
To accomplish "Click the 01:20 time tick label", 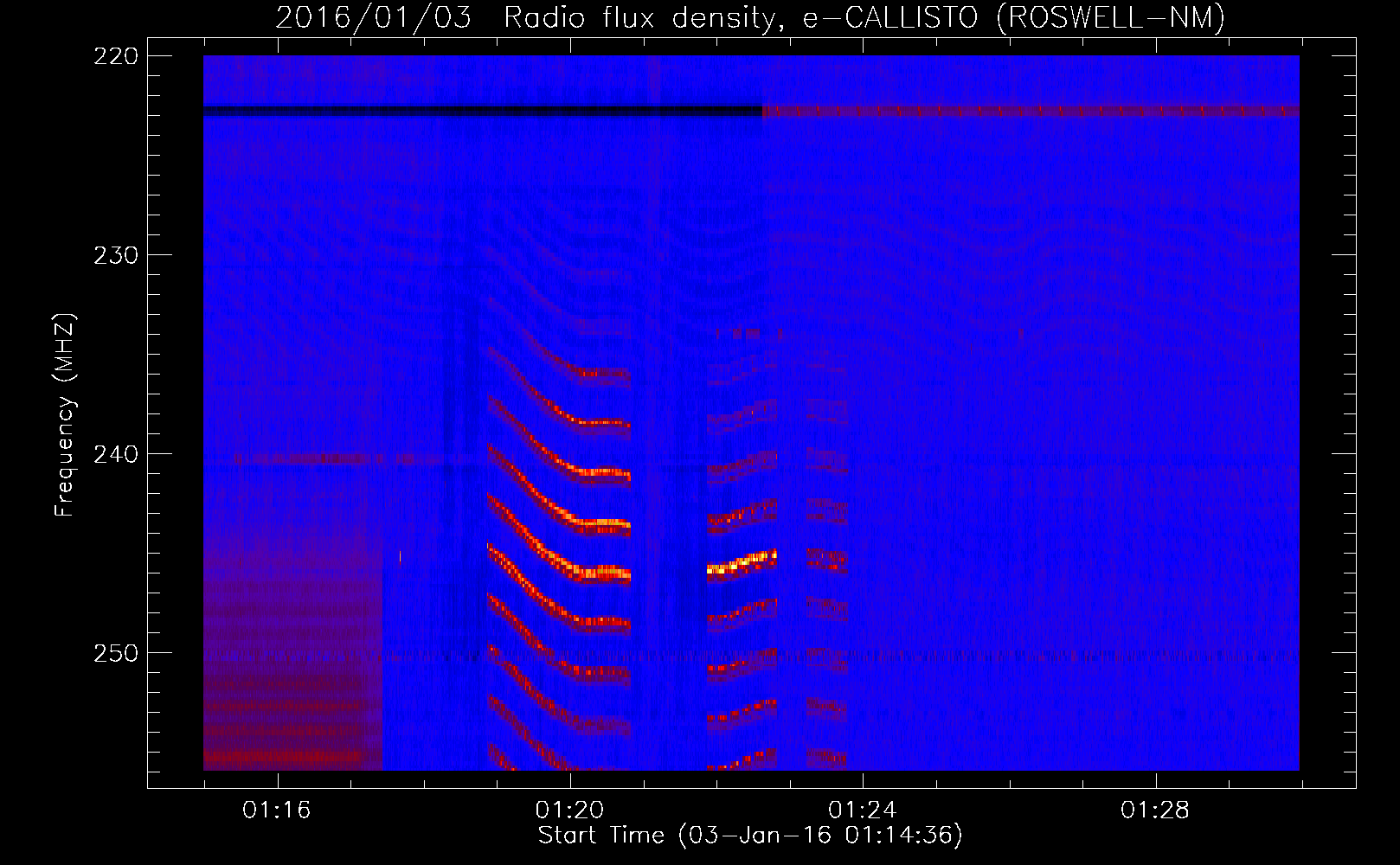I will 569,810.
